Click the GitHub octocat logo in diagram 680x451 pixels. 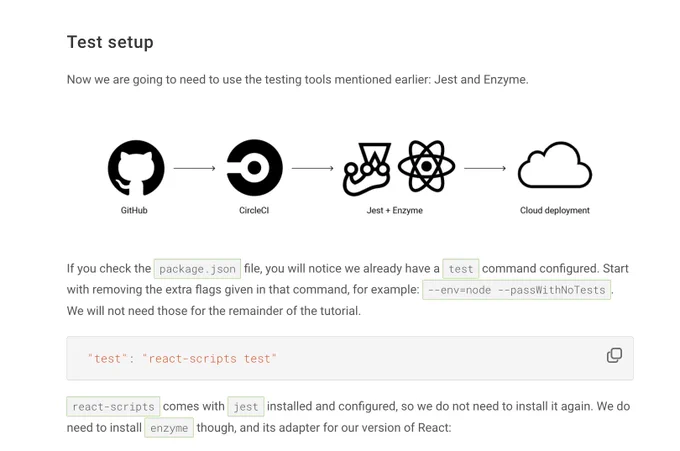[136, 168]
